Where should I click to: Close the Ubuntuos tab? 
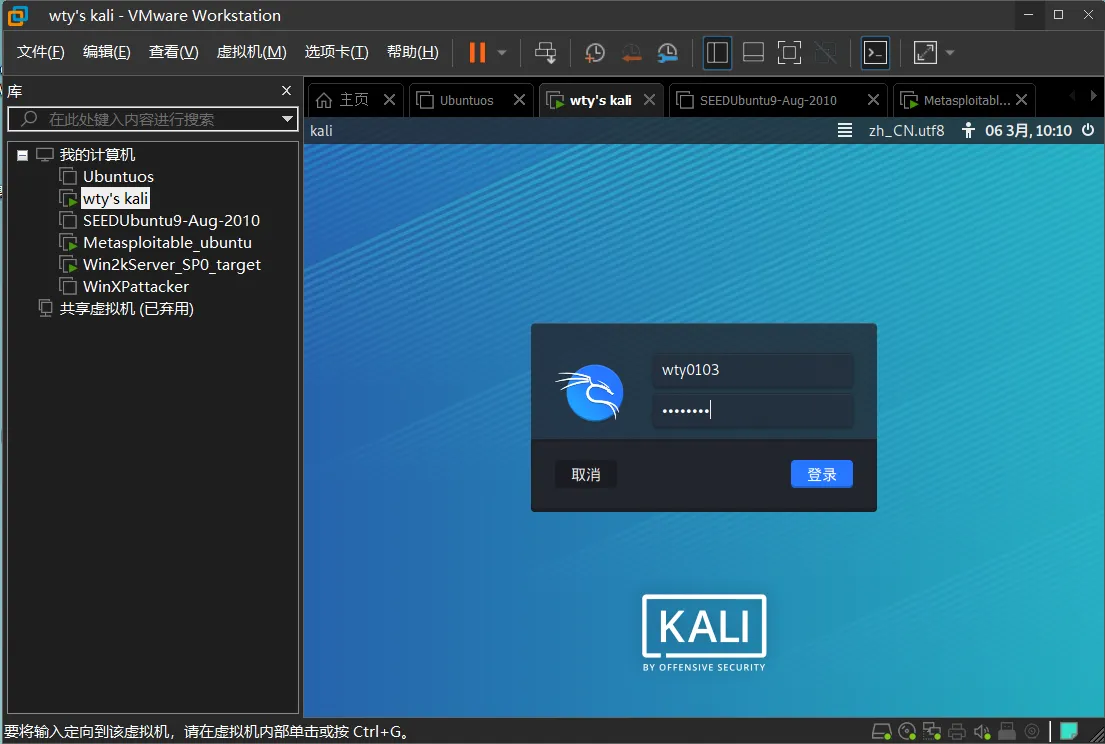[x=519, y=100]
